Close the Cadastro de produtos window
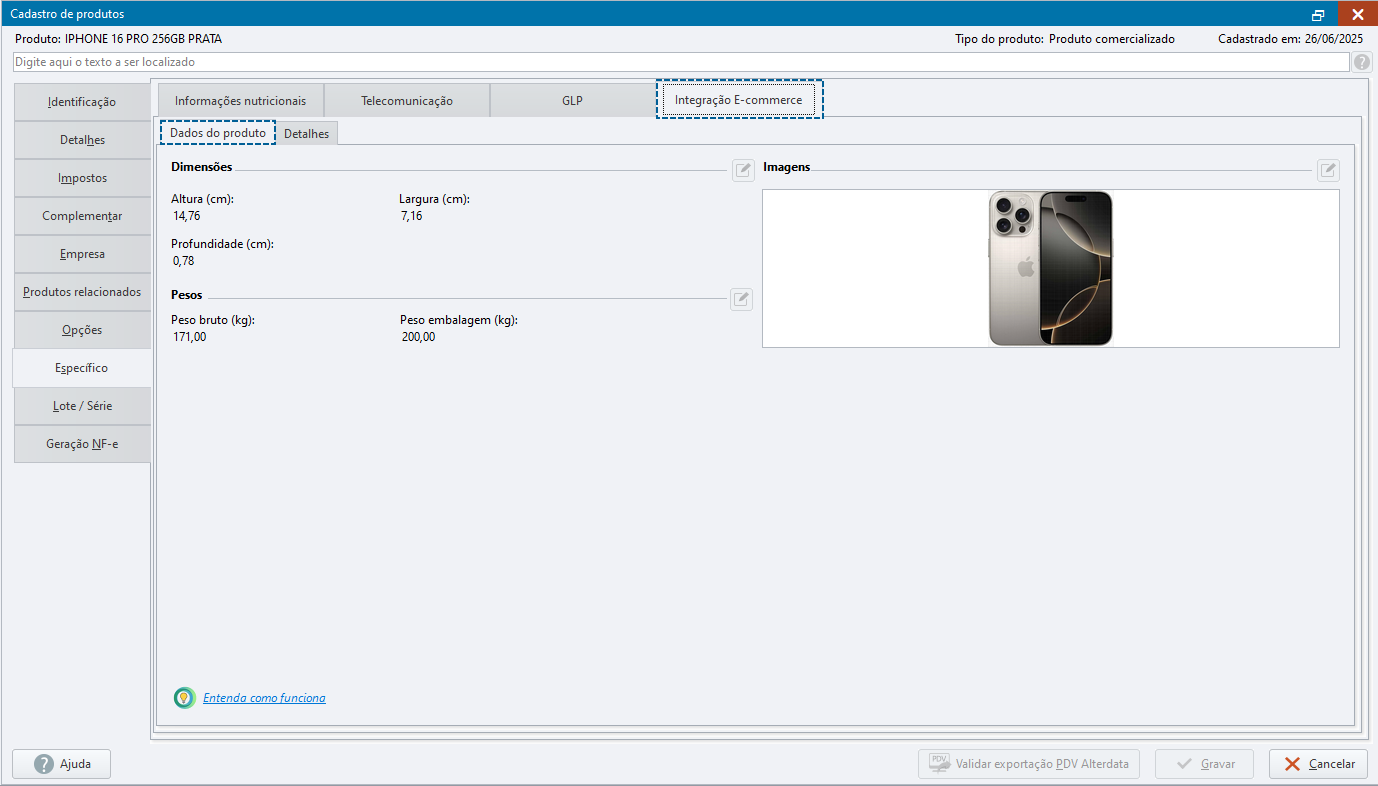Viewport: 1378px width, 786px height. point(1357,14)
